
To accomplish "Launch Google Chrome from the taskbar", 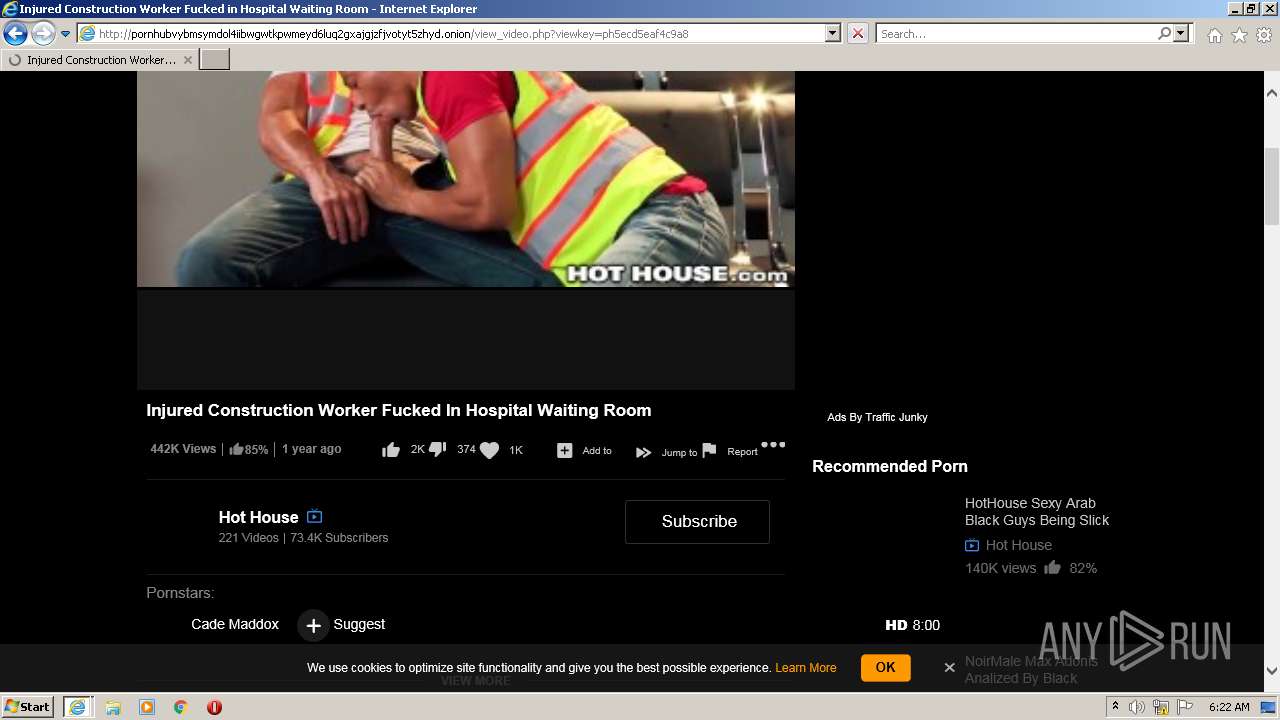I will click(181, 707).
